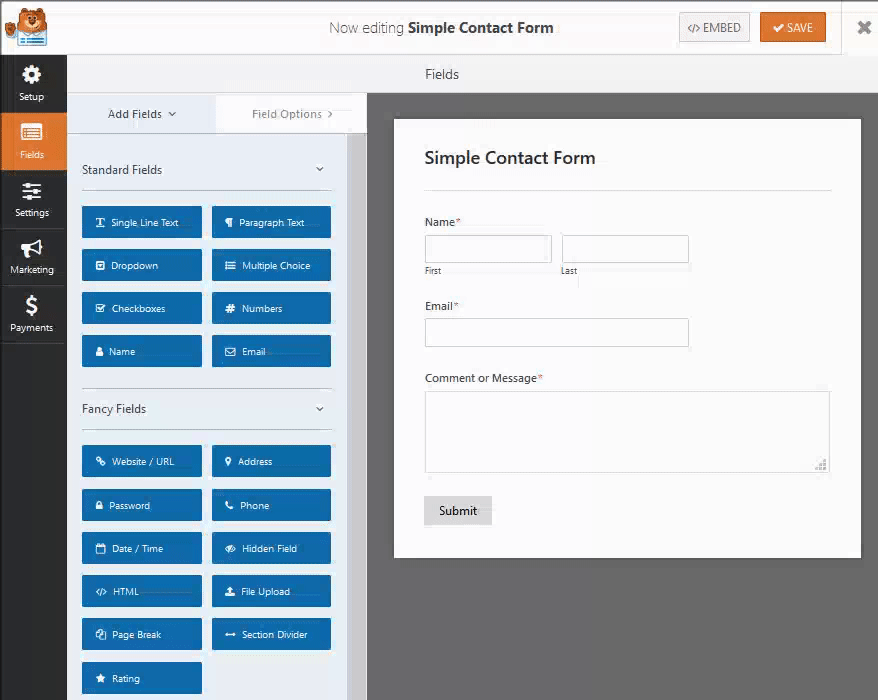This screenshot has height=700, width=878.
Task: Click the Email field label in preview
Action: [x=441, y=306]
